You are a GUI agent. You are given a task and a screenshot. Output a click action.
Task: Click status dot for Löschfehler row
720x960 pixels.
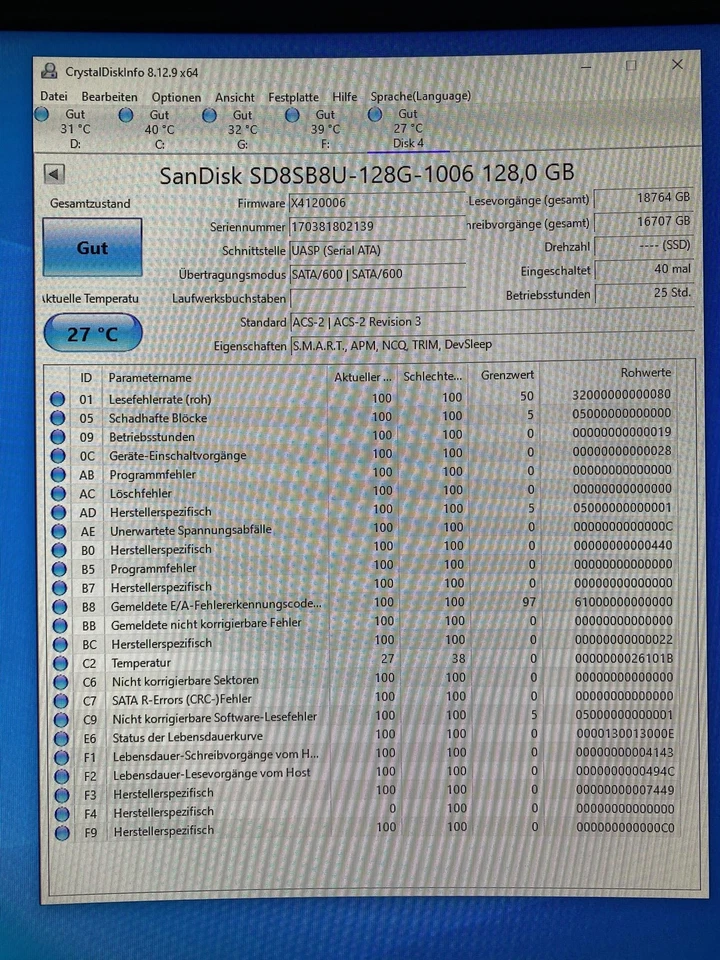click(59, 493)
